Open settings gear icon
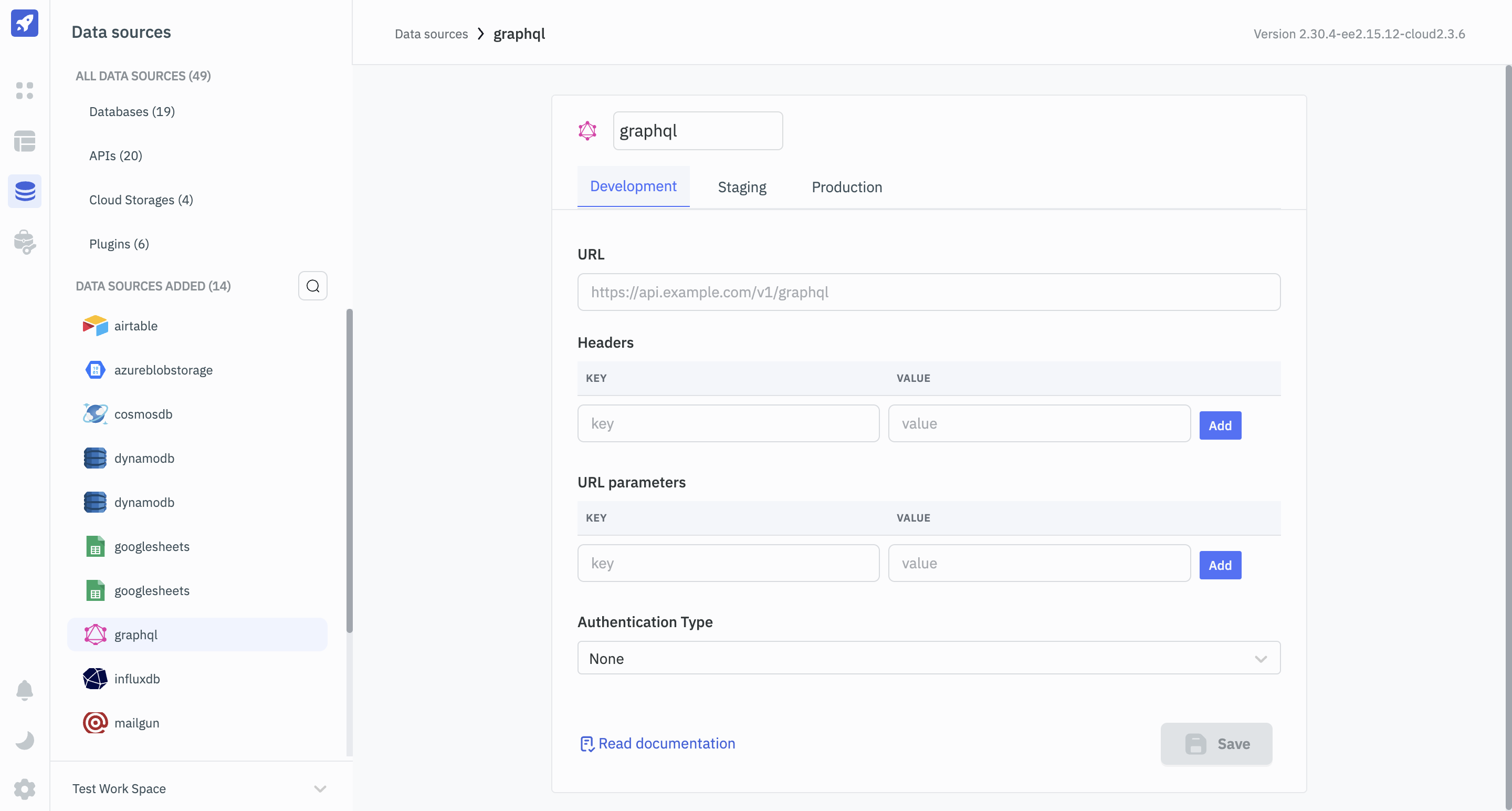 click(25, 789)
